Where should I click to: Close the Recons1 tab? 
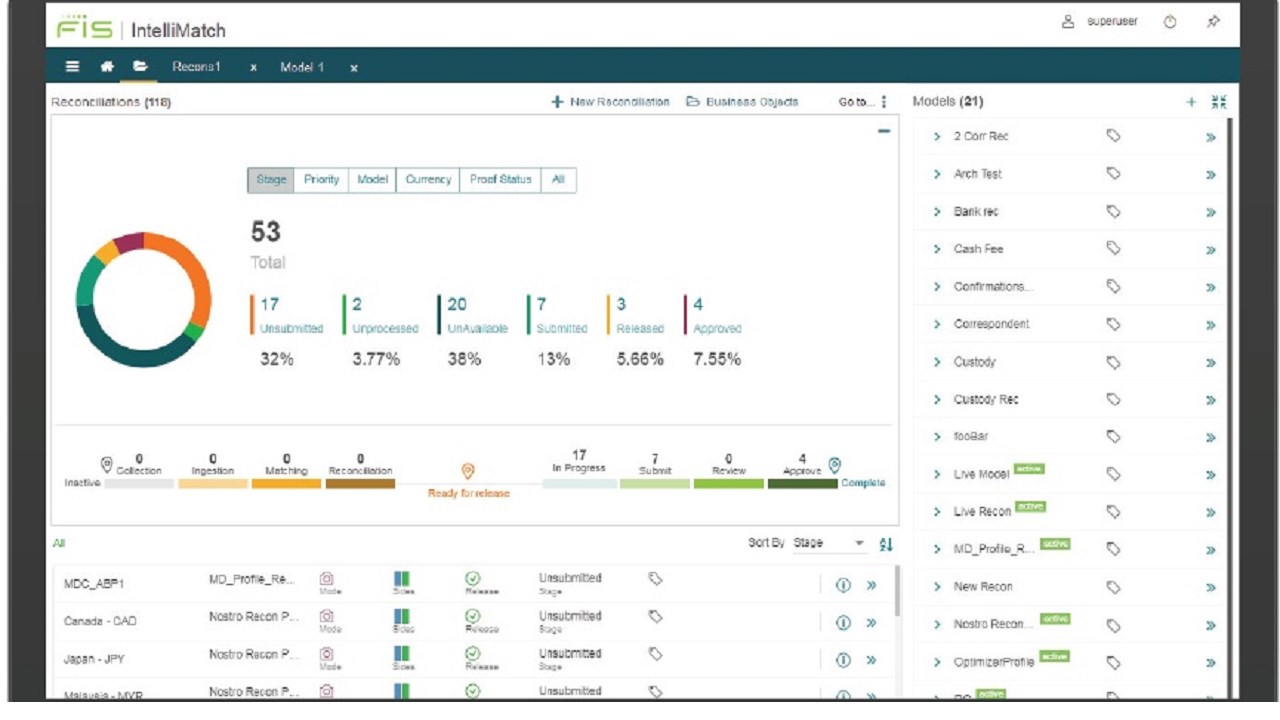pyautogui.click(x=254, y=68)
